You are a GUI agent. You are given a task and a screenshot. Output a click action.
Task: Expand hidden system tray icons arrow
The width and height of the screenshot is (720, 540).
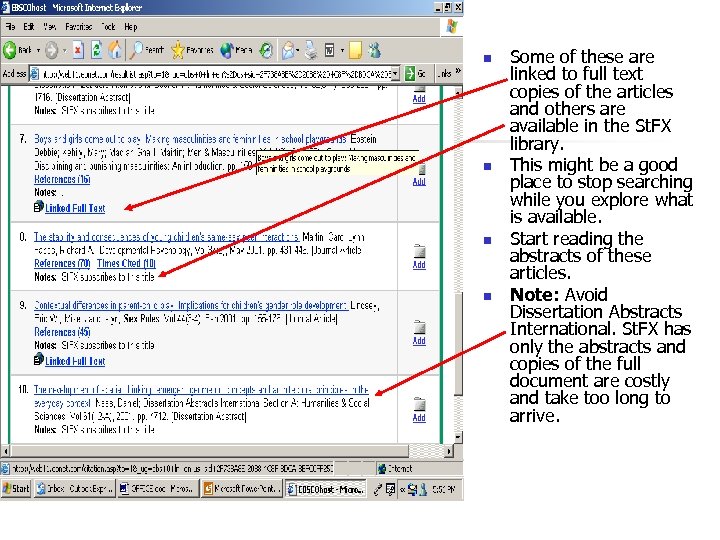pyautogui.click(x=402, y=489)
